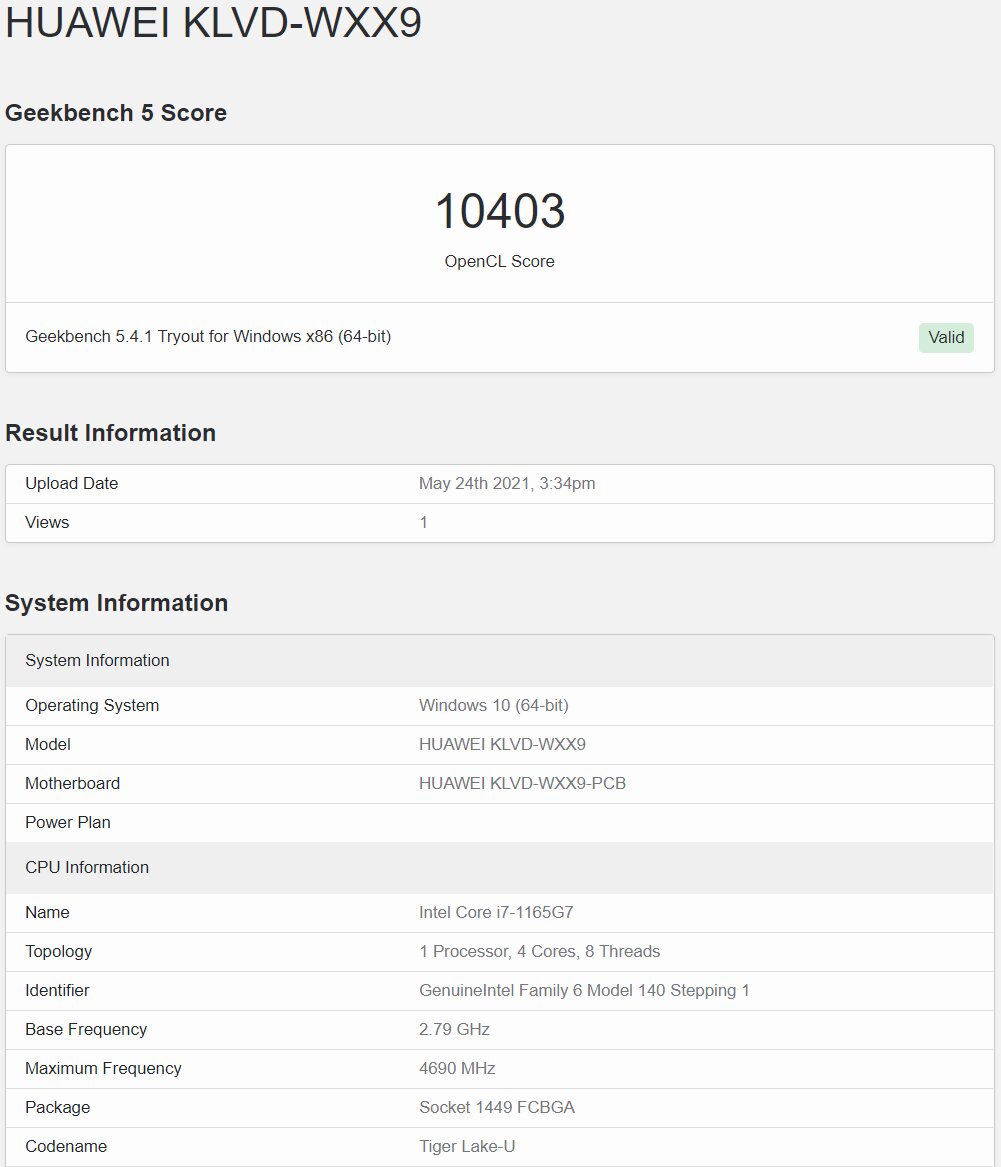Image resolution: width=1001 pixels, height=1167 pixels.
Task: Click the green Valid badge
Action: tap(946, 338)
